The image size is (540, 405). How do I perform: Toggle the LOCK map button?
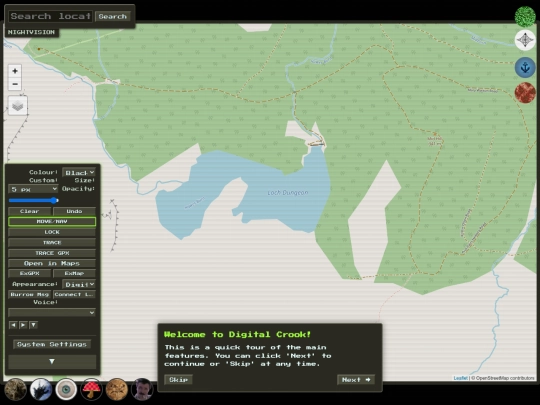[52, 232]
